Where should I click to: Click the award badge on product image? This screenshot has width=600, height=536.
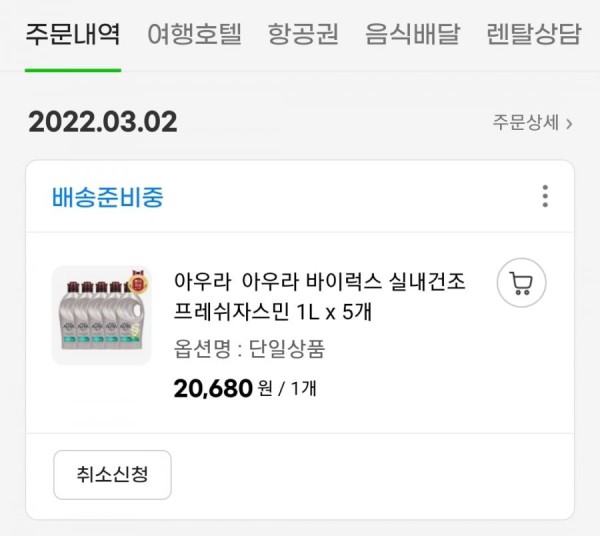pyautogui.click(x=138, y=282)
